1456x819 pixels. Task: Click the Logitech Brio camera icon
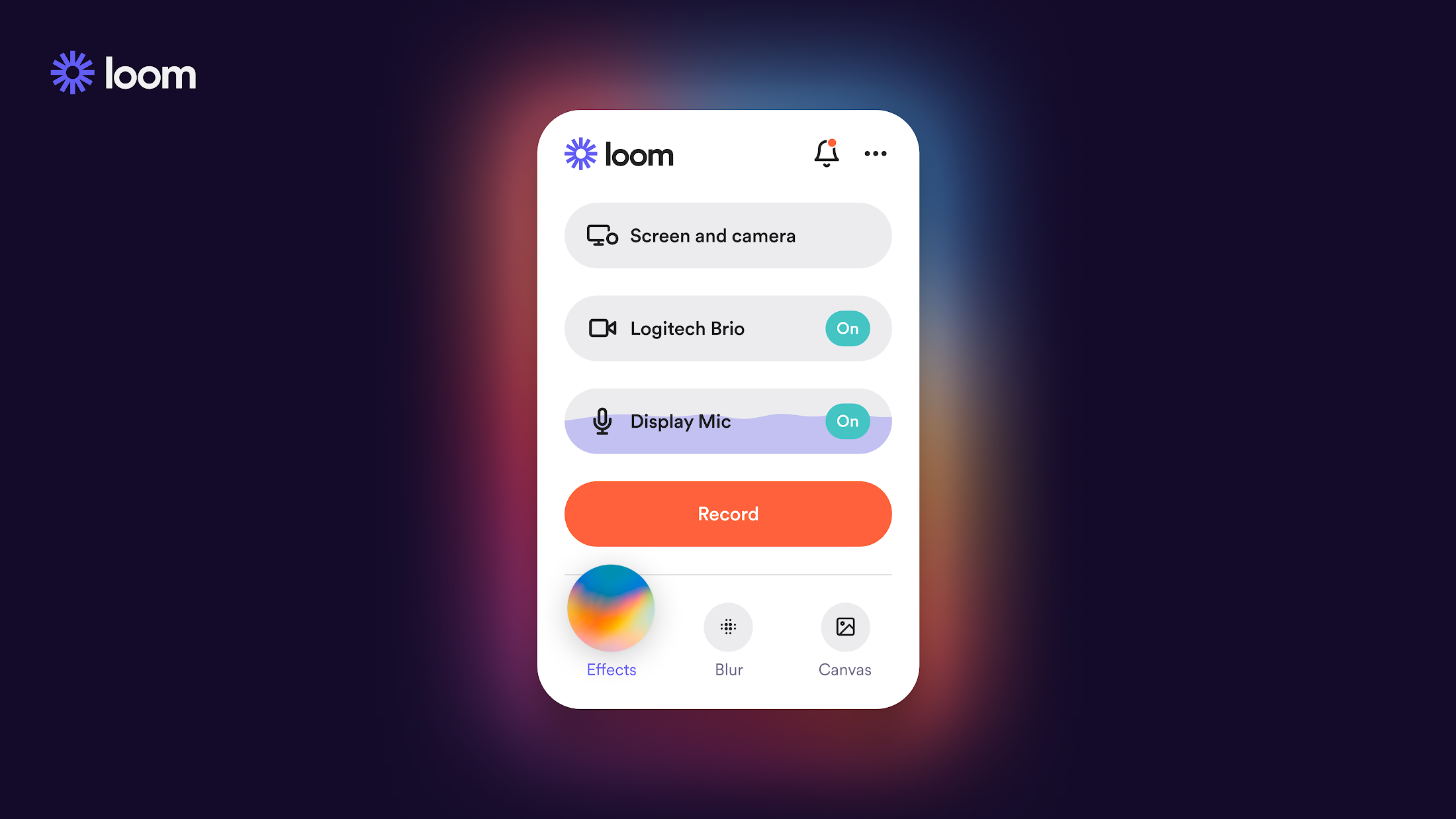602,328
